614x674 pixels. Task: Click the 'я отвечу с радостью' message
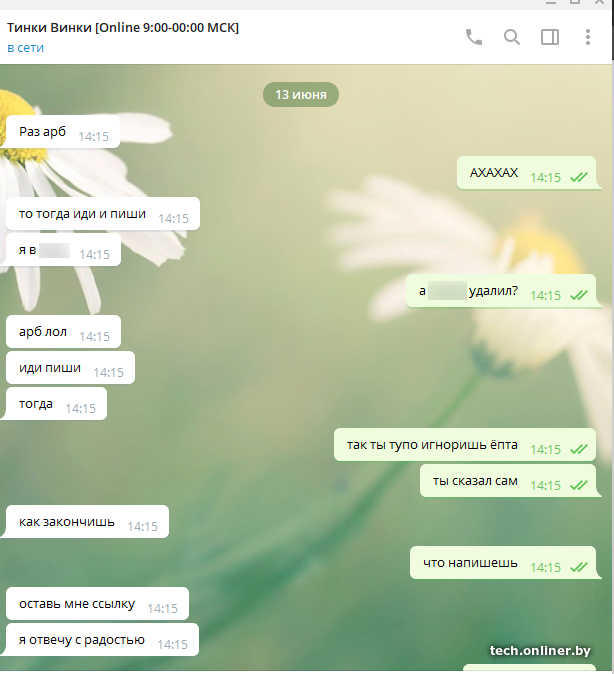[x=102, y=640]
